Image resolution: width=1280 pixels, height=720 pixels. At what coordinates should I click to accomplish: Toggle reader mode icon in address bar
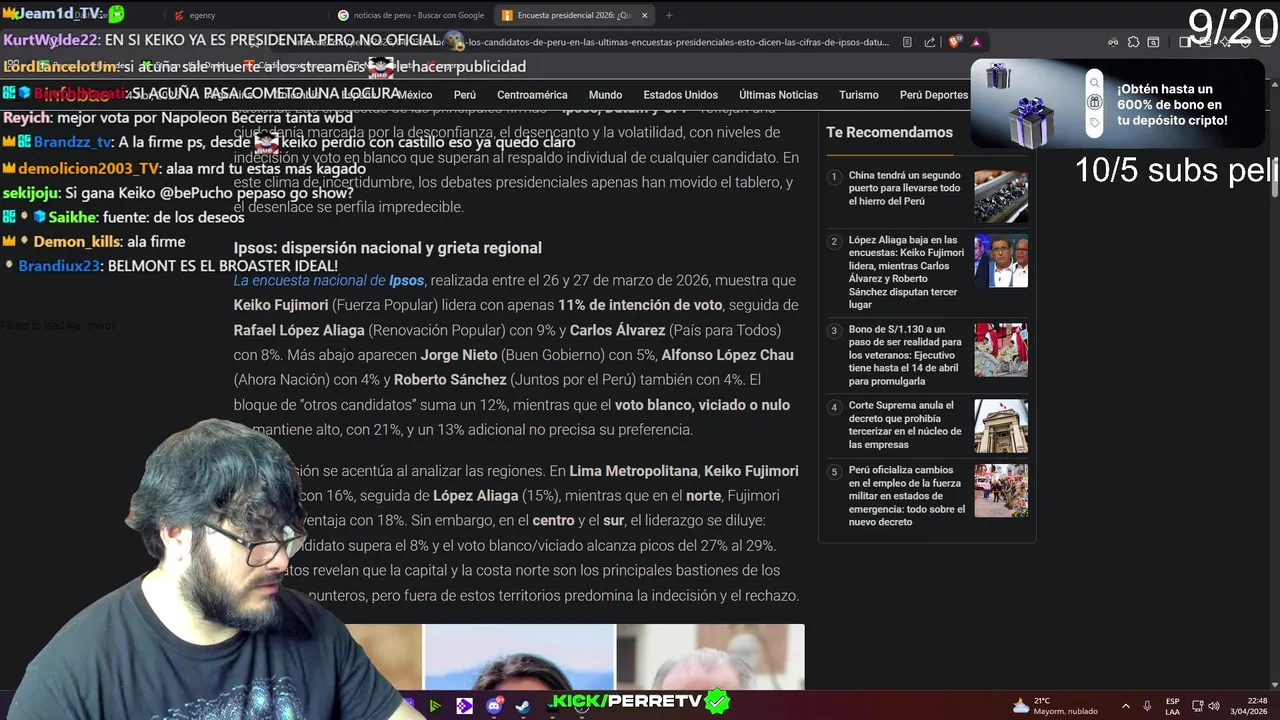pyautogui.click(x=907, y=42)
